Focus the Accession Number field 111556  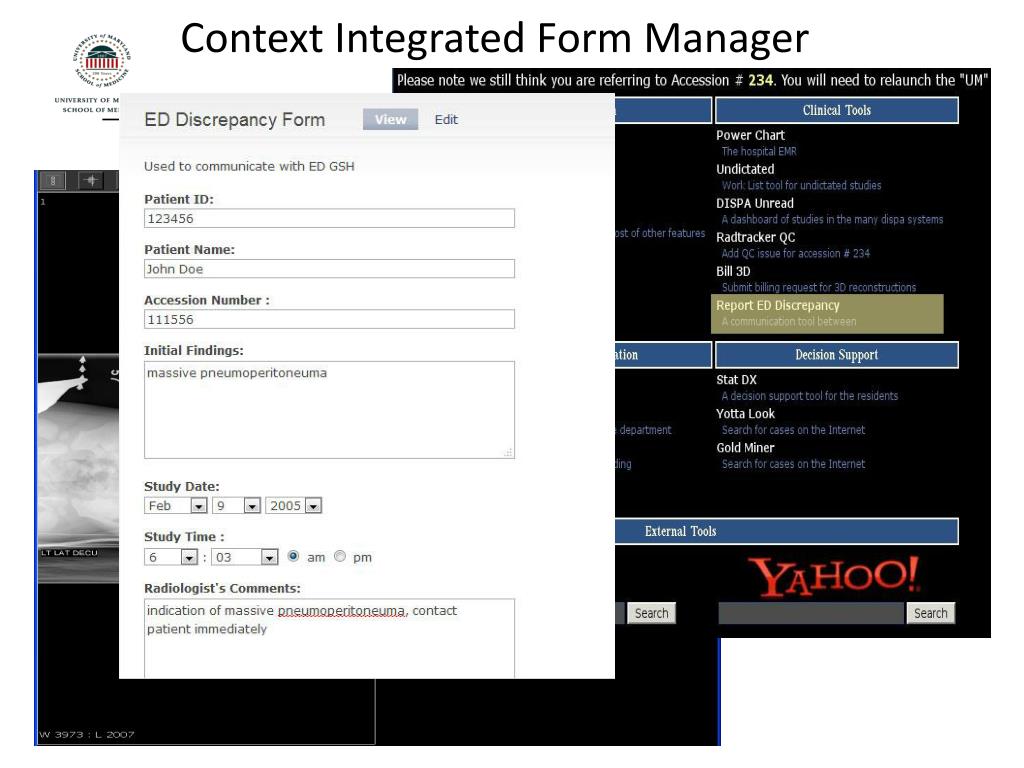(x=329, y=319)
